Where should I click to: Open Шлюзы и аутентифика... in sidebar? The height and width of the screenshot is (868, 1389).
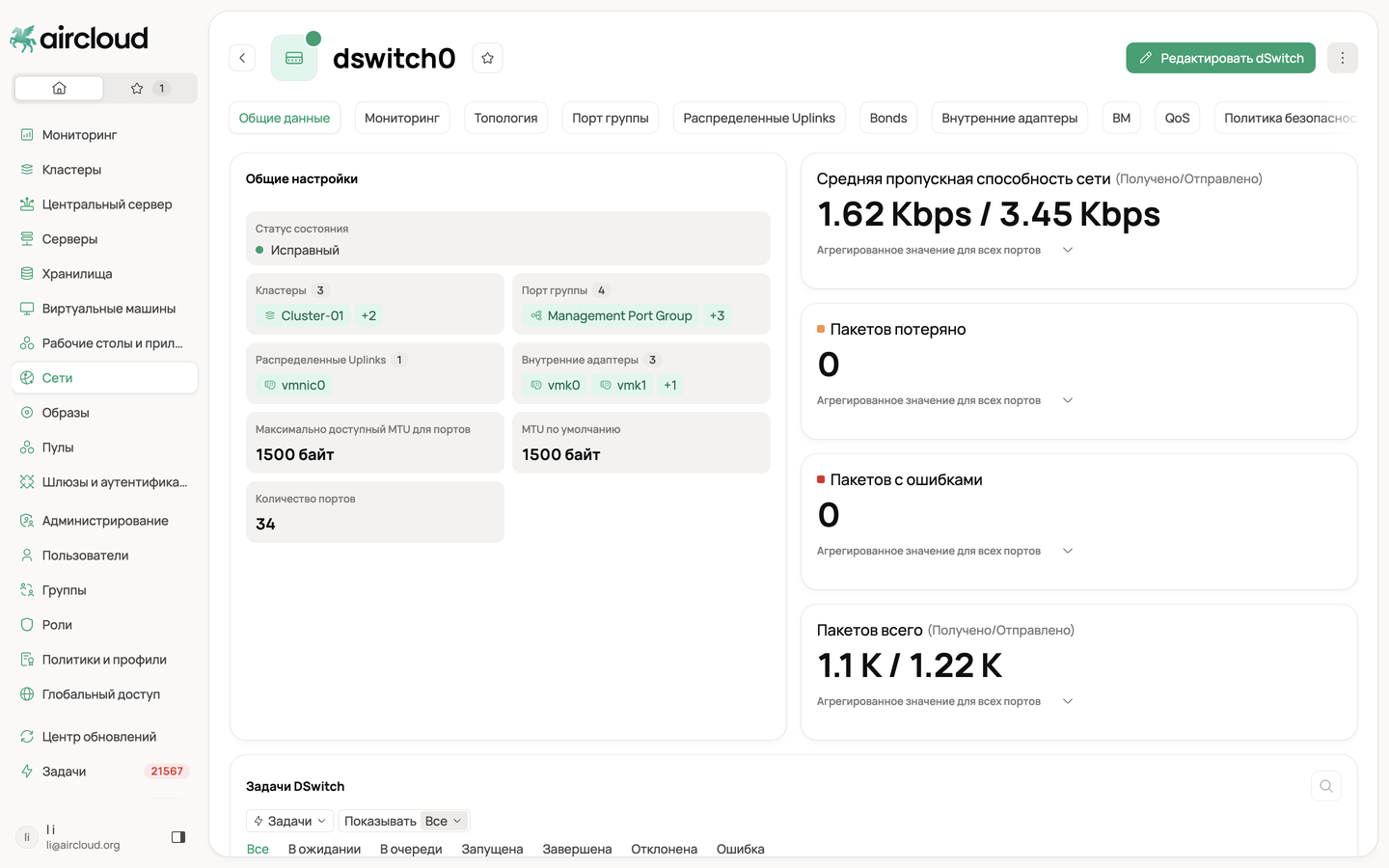[104, 482]
